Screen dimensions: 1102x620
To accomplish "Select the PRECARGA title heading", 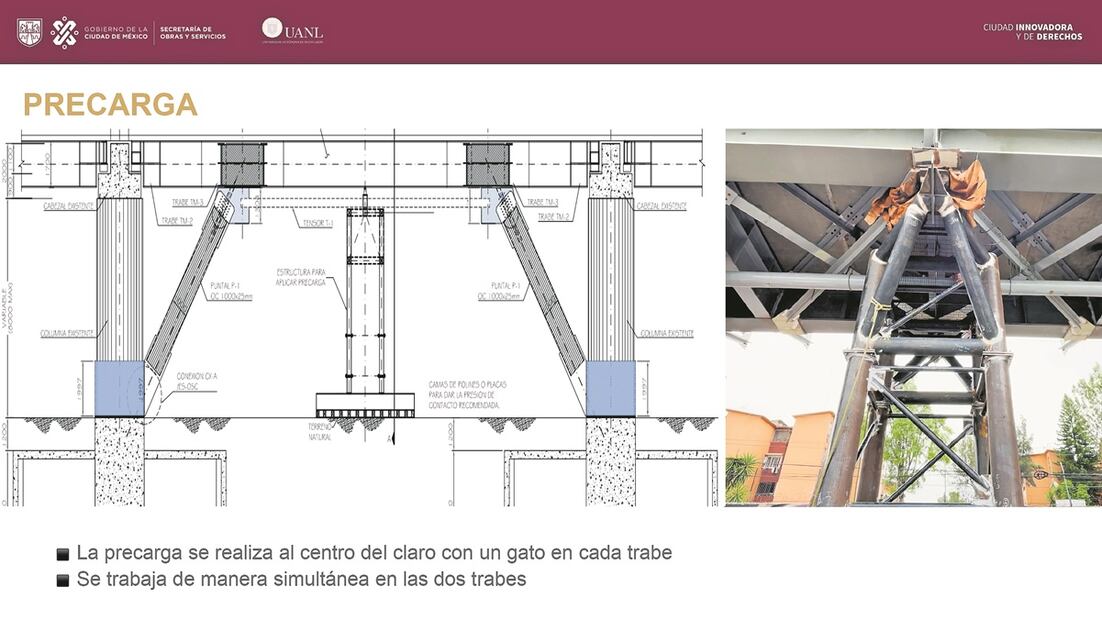I will (112, 103).
